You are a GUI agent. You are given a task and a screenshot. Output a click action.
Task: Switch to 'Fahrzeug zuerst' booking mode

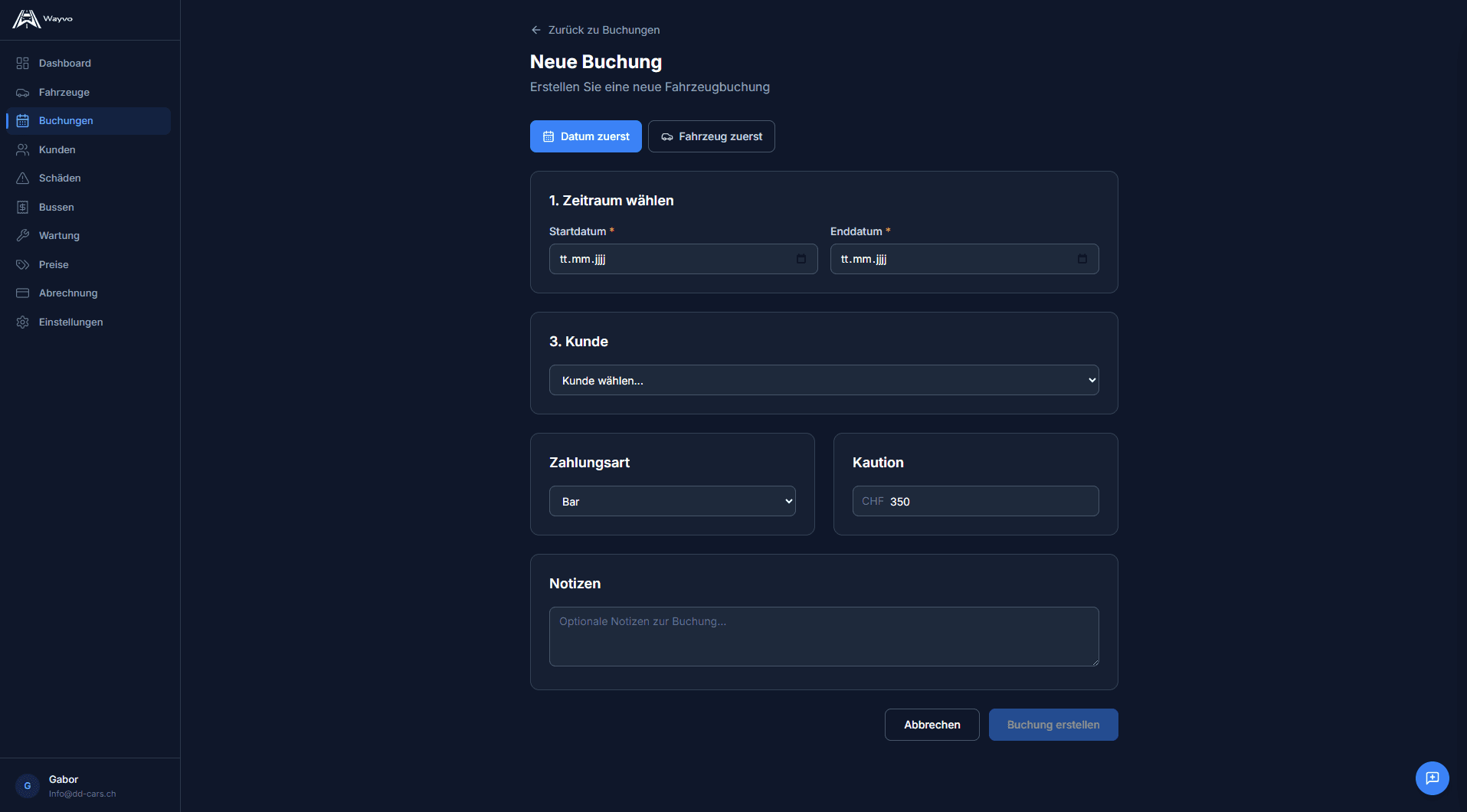711,136
